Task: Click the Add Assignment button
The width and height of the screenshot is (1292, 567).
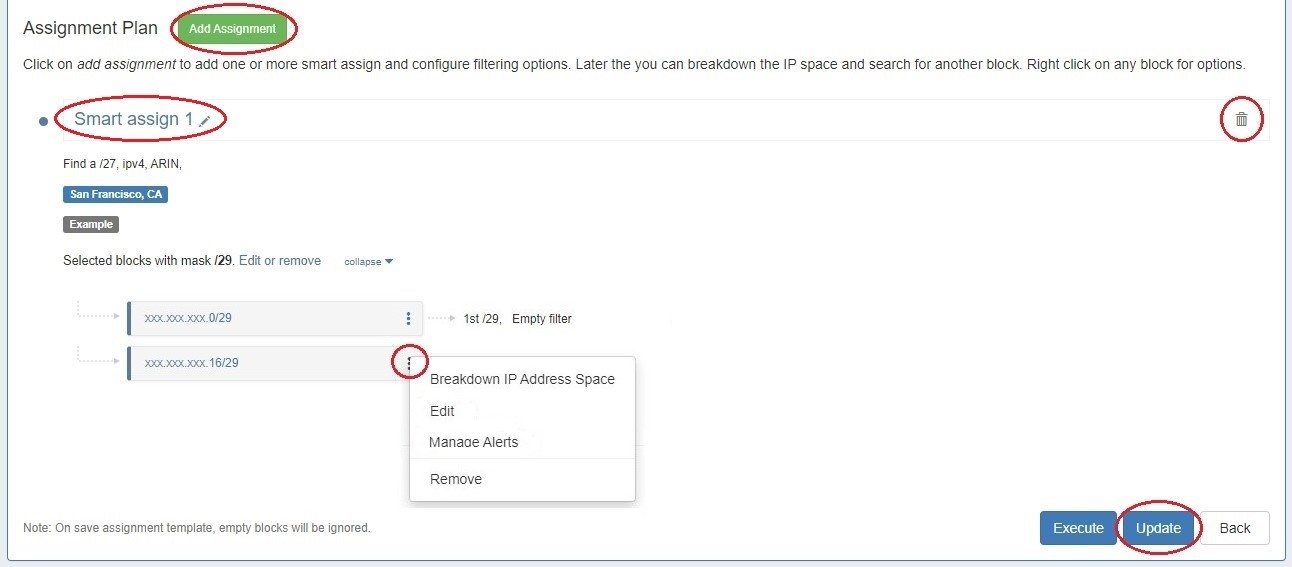Action: tap(232, 29)
